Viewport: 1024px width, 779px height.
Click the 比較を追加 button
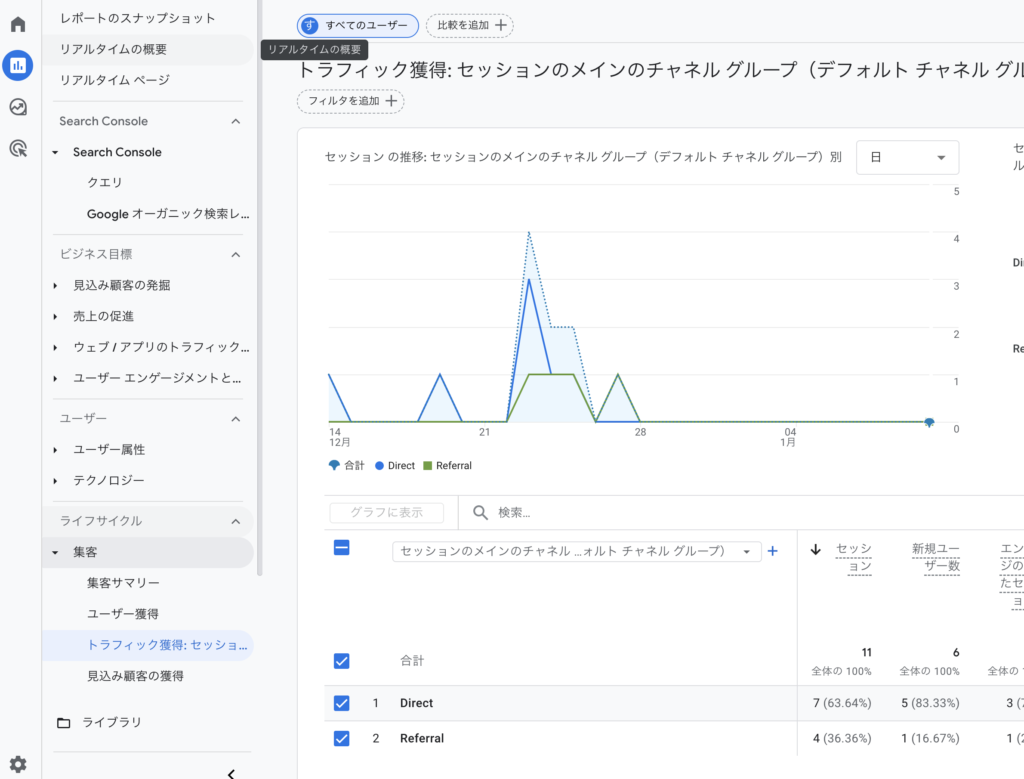tap(470, 25)
